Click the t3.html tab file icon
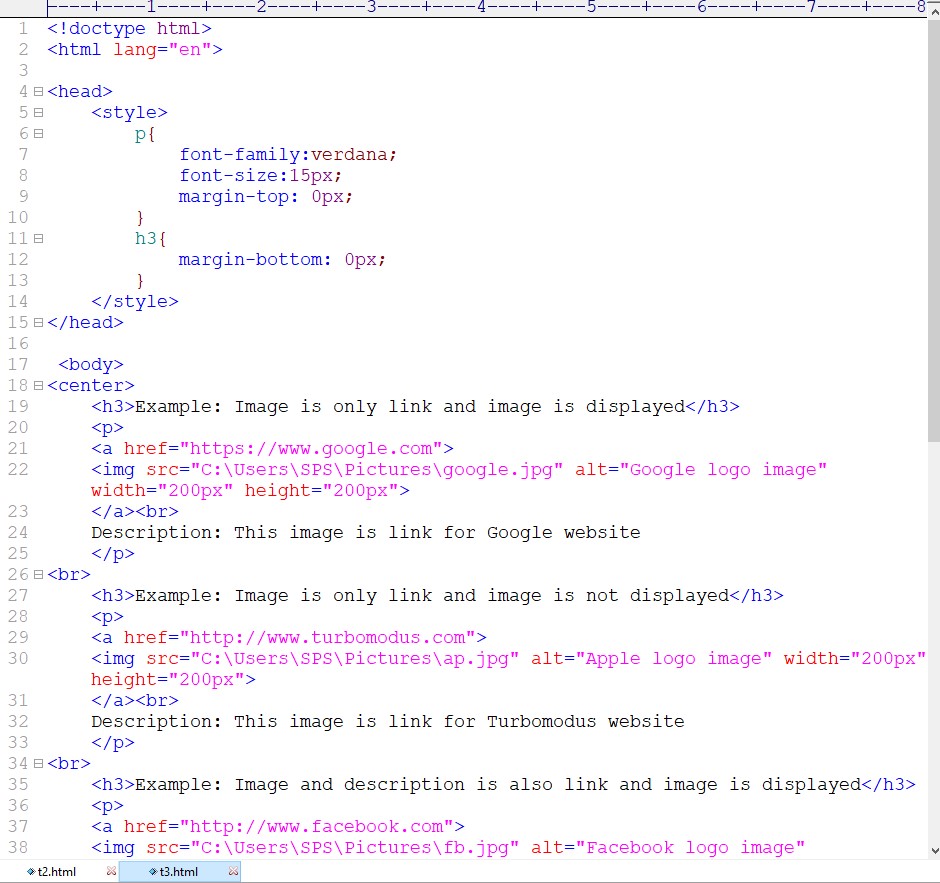The width and height of the screenshot is (940, 883). click(153, 872)
